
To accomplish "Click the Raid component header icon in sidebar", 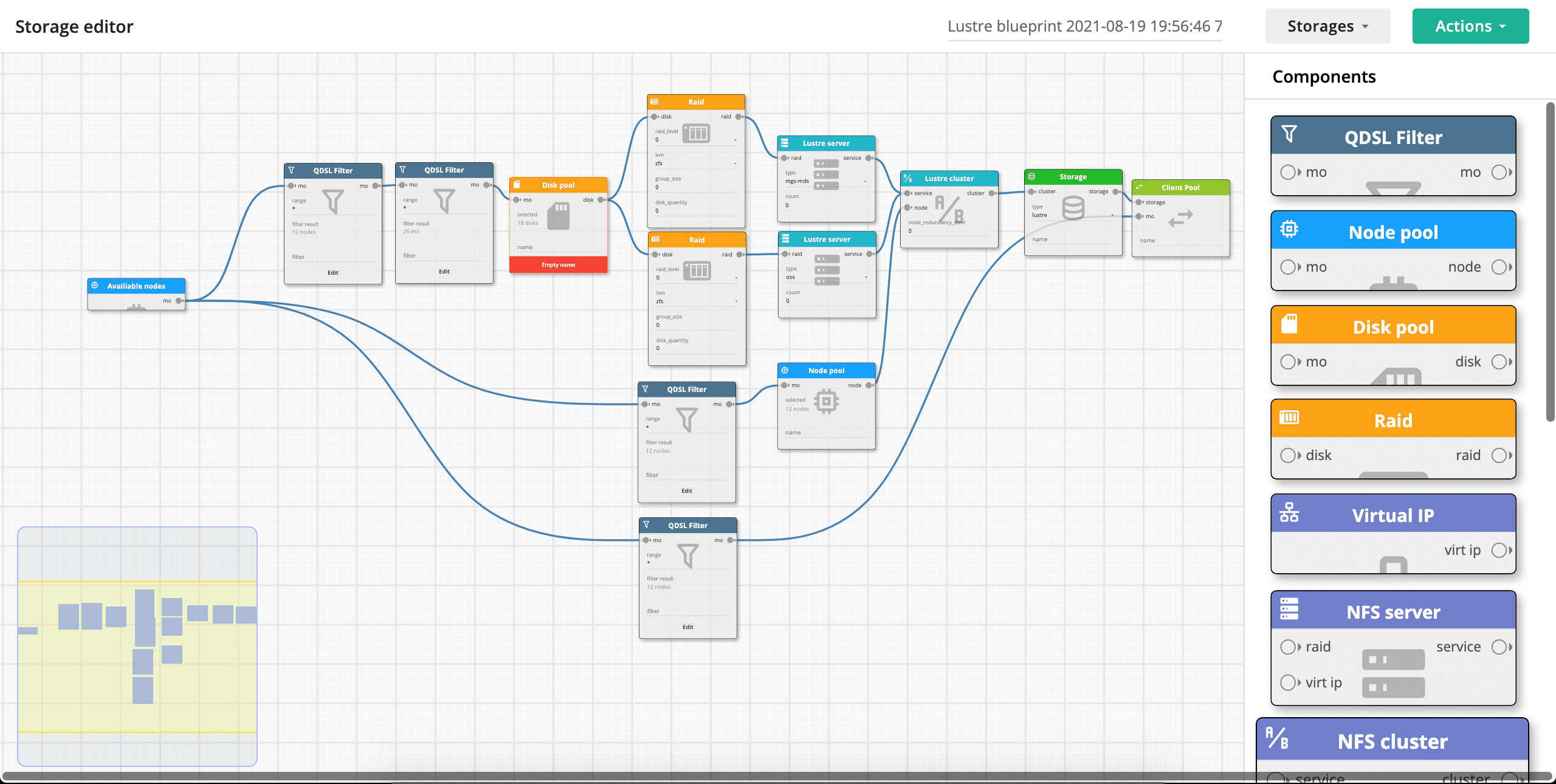I will pyautogui.click(x=1289, y=418).
